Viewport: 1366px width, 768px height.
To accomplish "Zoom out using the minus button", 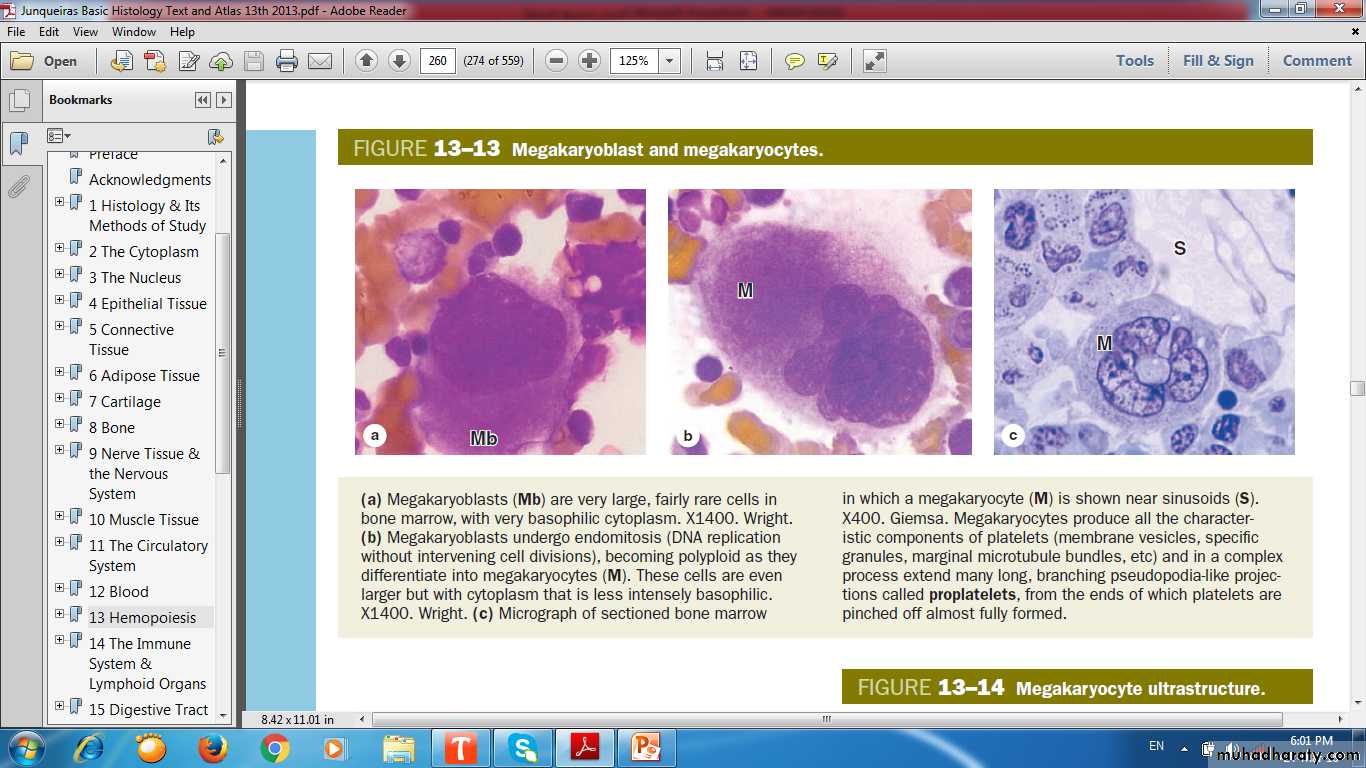I will click(x=557, y=61).
